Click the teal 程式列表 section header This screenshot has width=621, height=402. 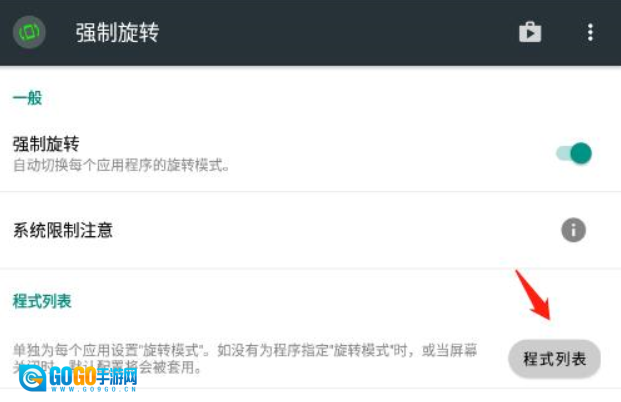(42, 301)
